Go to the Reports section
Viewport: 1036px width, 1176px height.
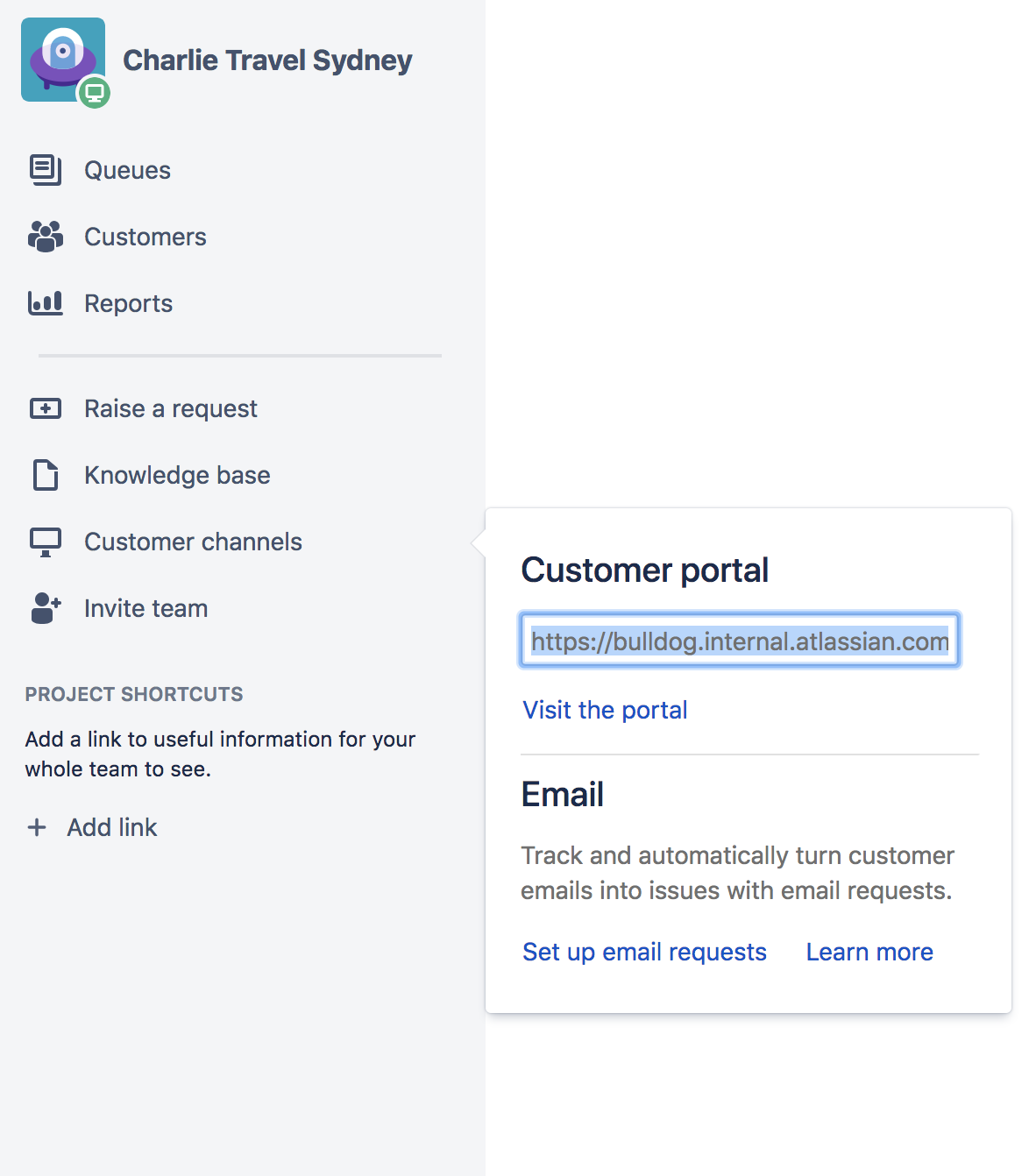pos(128,302)
